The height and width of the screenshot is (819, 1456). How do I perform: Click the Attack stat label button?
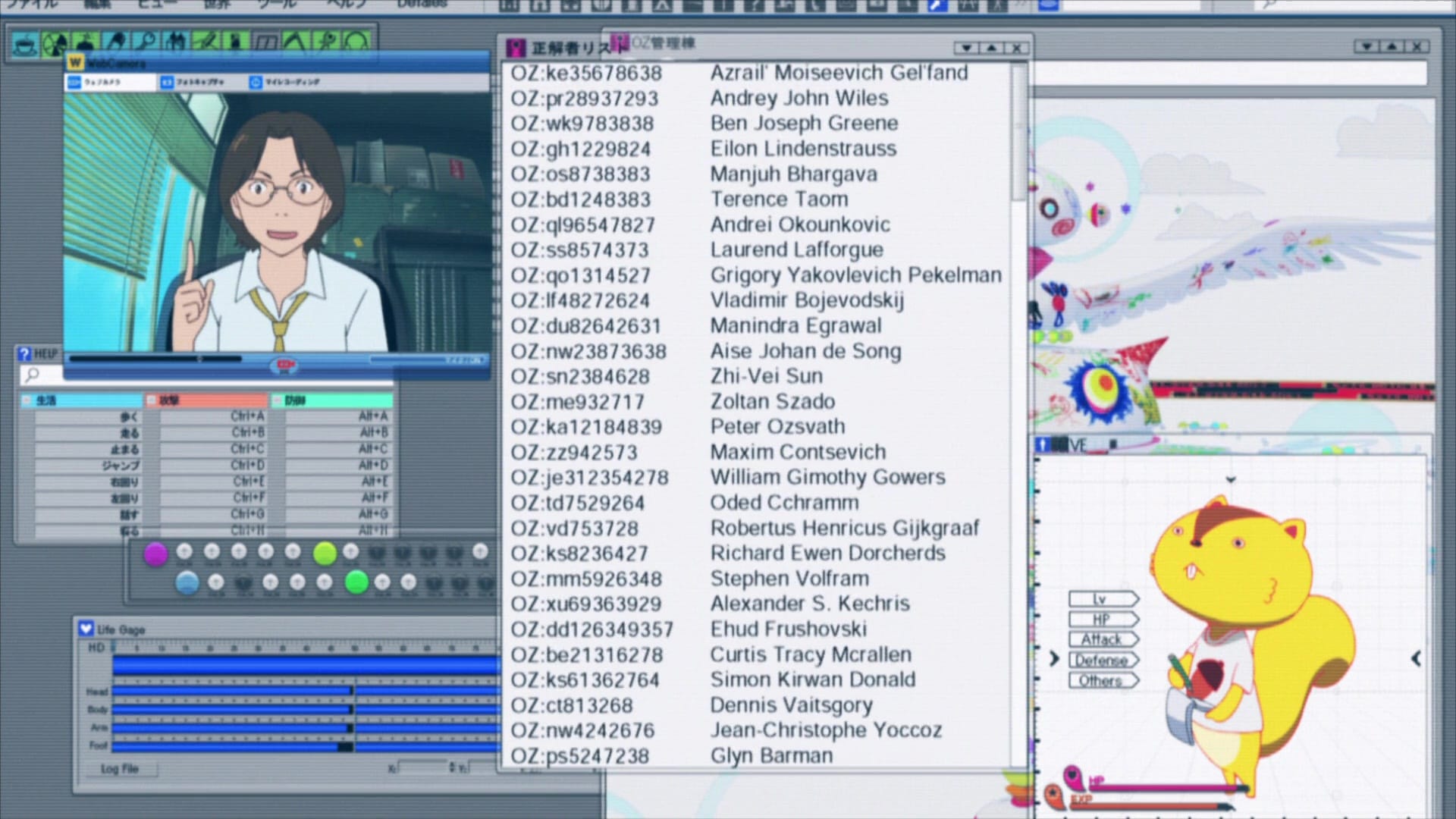click(x=1101, y=639)
